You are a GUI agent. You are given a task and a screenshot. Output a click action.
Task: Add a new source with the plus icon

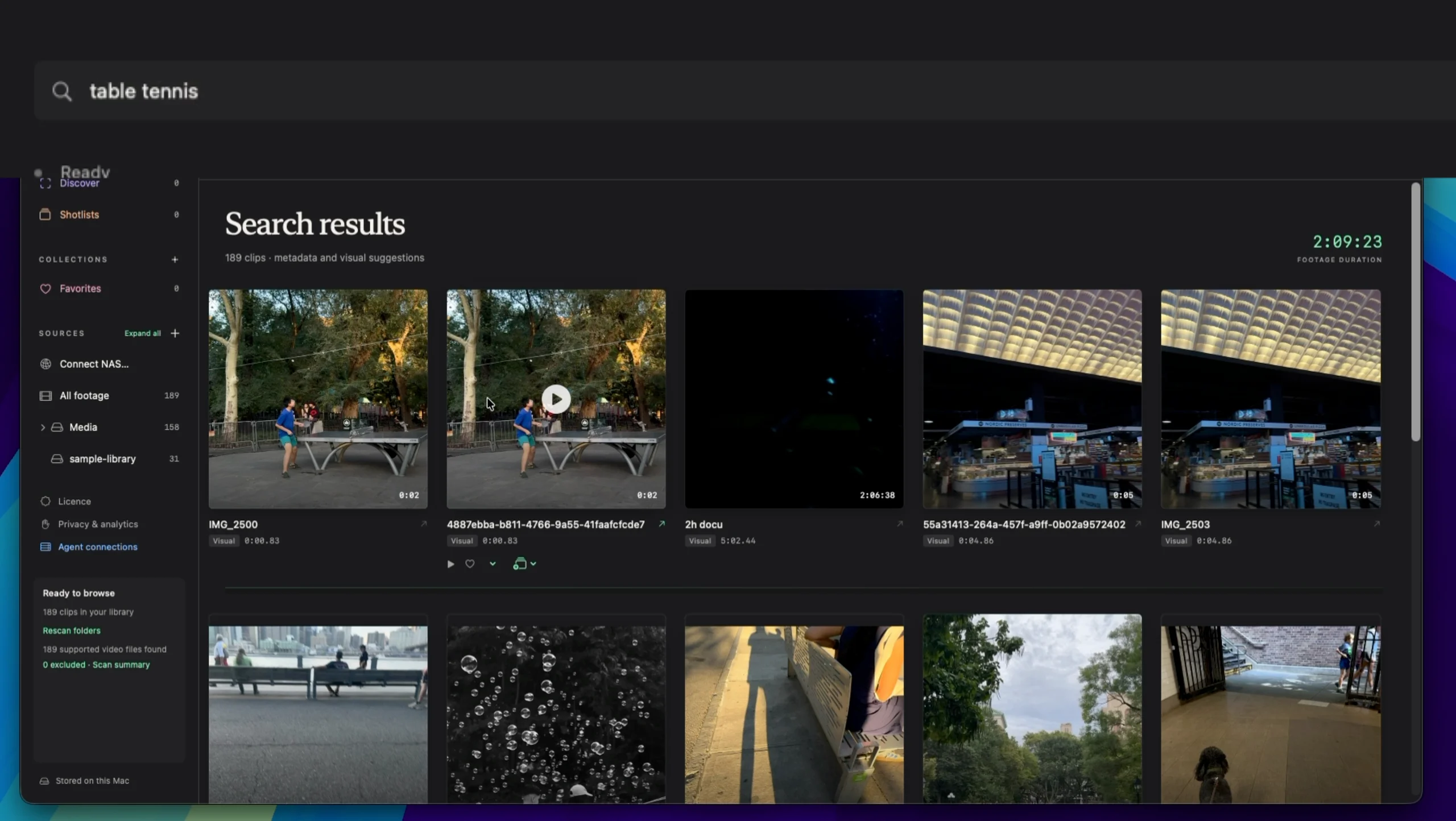[175, 333]
